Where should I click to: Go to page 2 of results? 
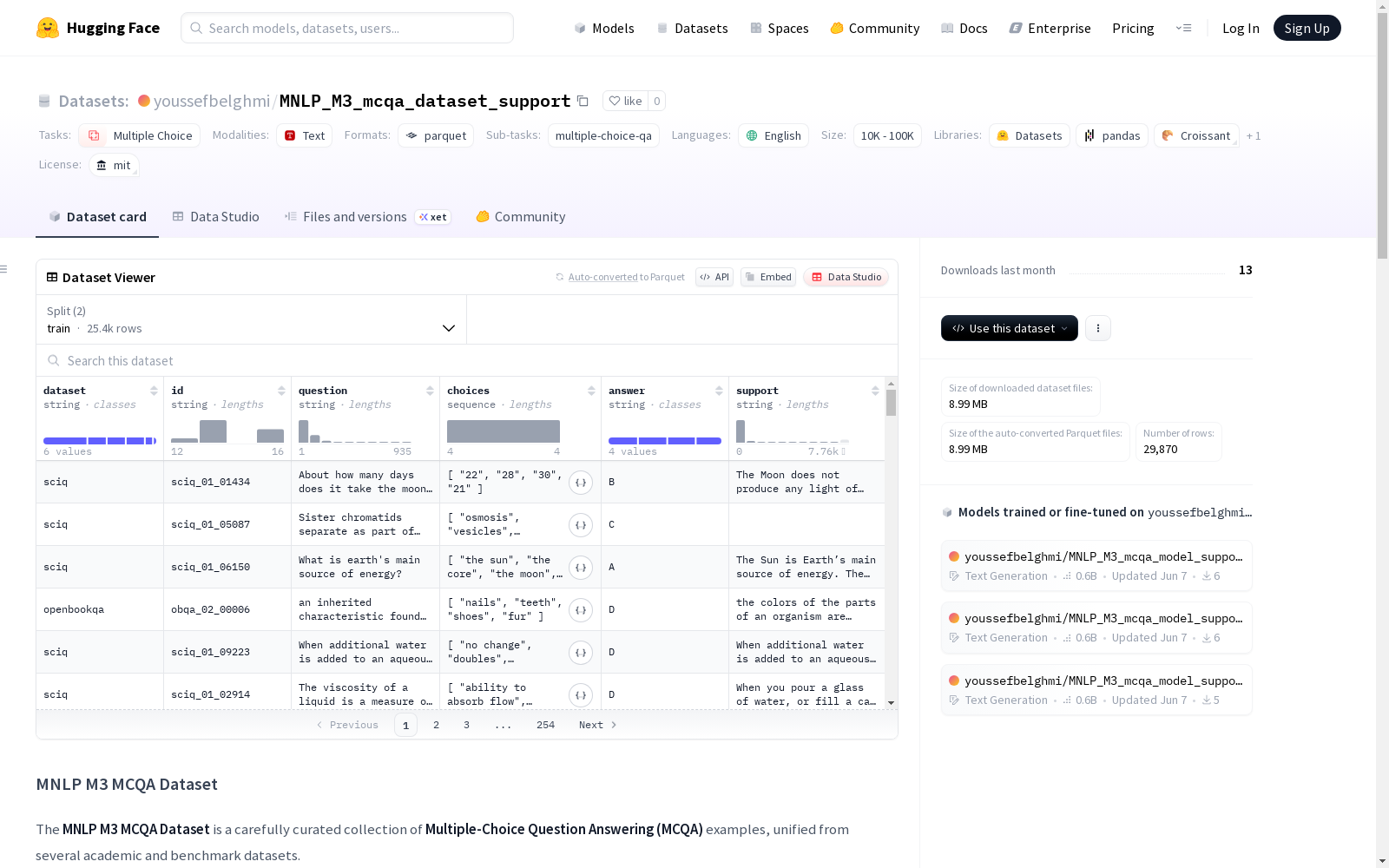436,725
